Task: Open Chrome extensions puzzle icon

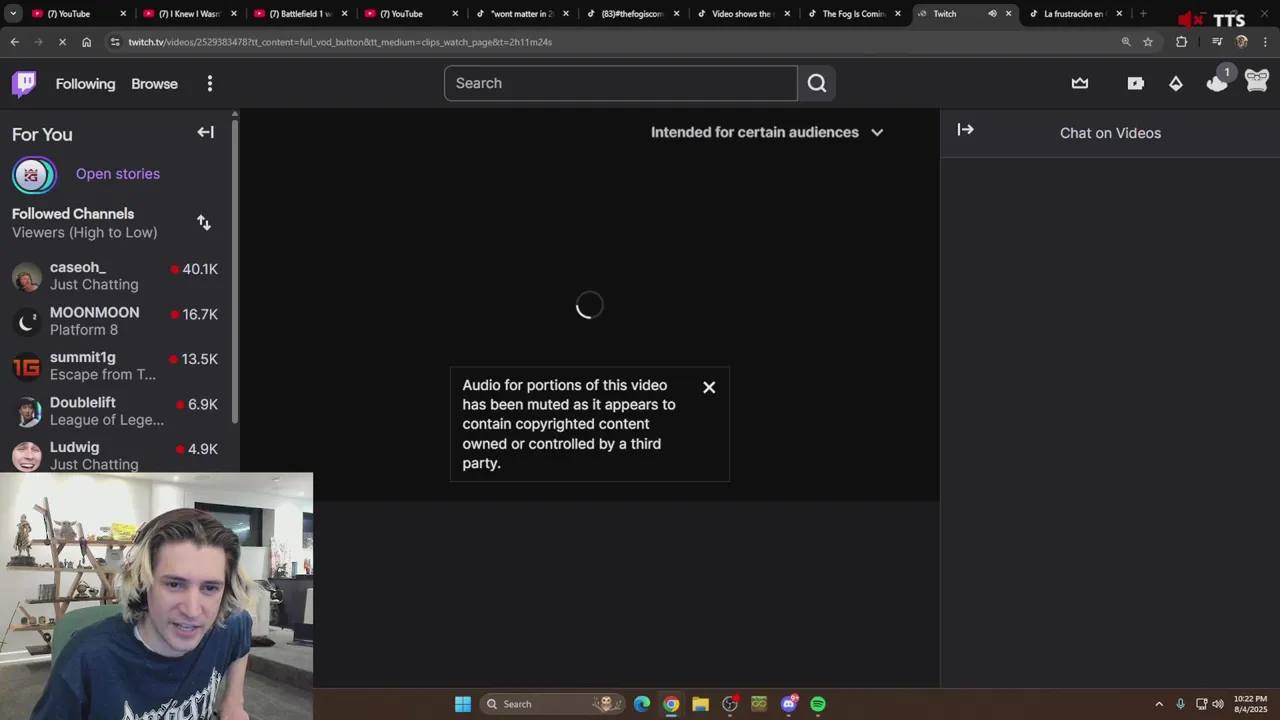Action: [1182, 42]
